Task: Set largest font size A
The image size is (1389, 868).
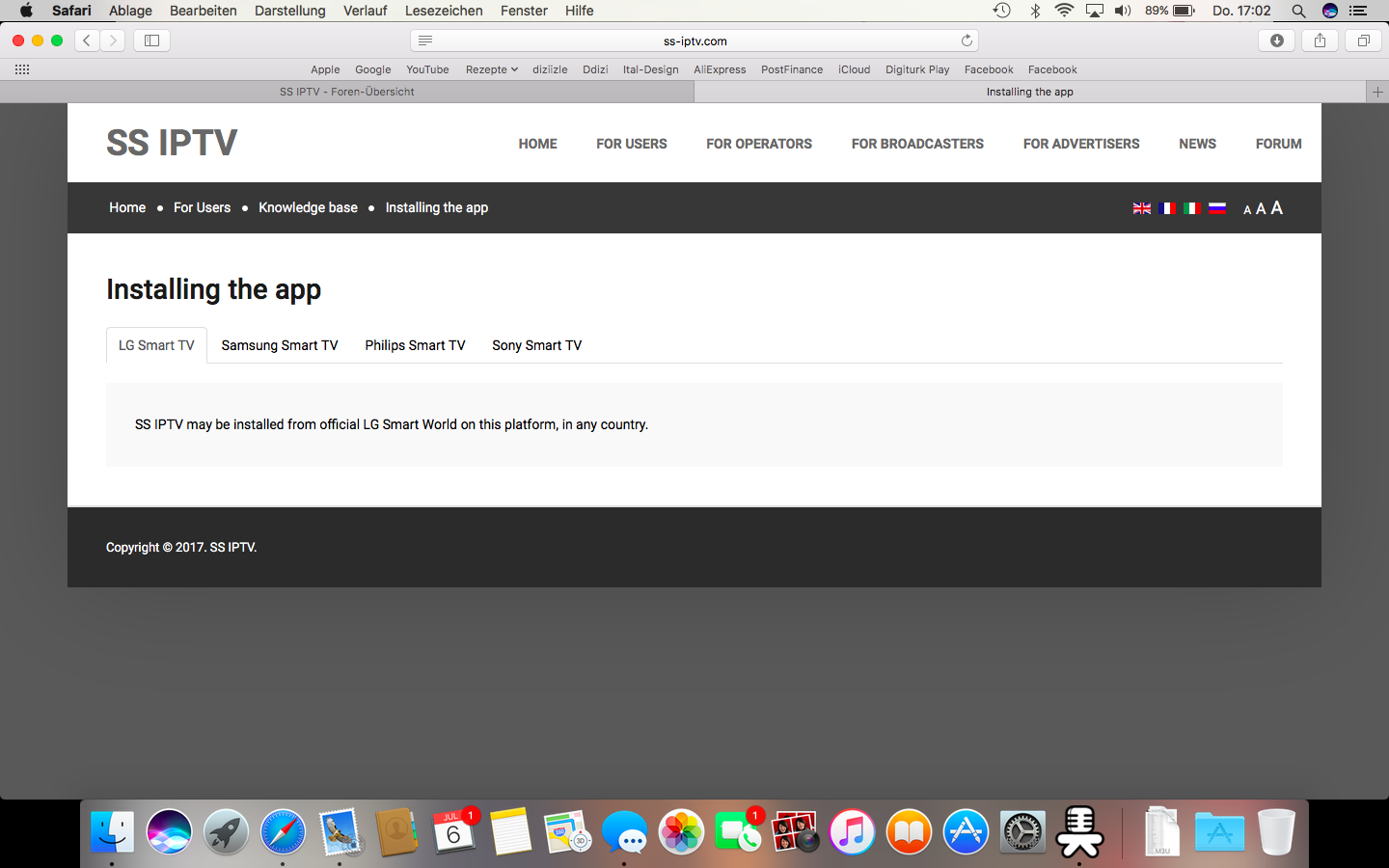Action: pyautogui.click(x=1276, y=207)
